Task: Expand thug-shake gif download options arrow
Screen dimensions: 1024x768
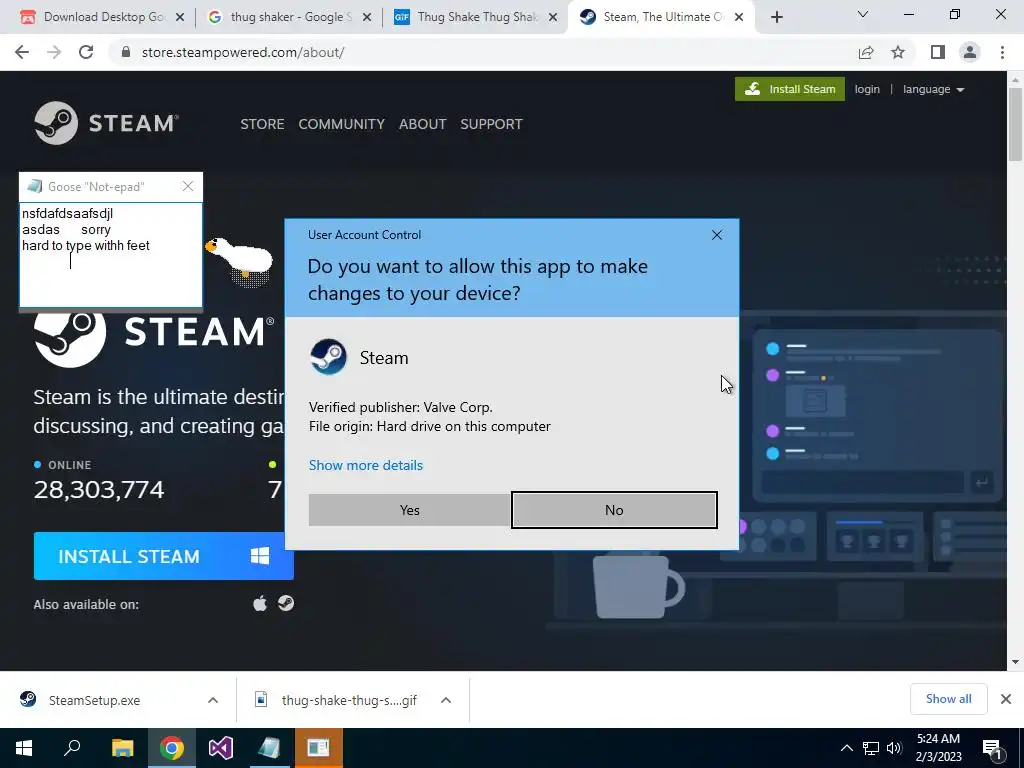Action: [x=446, y=700]
